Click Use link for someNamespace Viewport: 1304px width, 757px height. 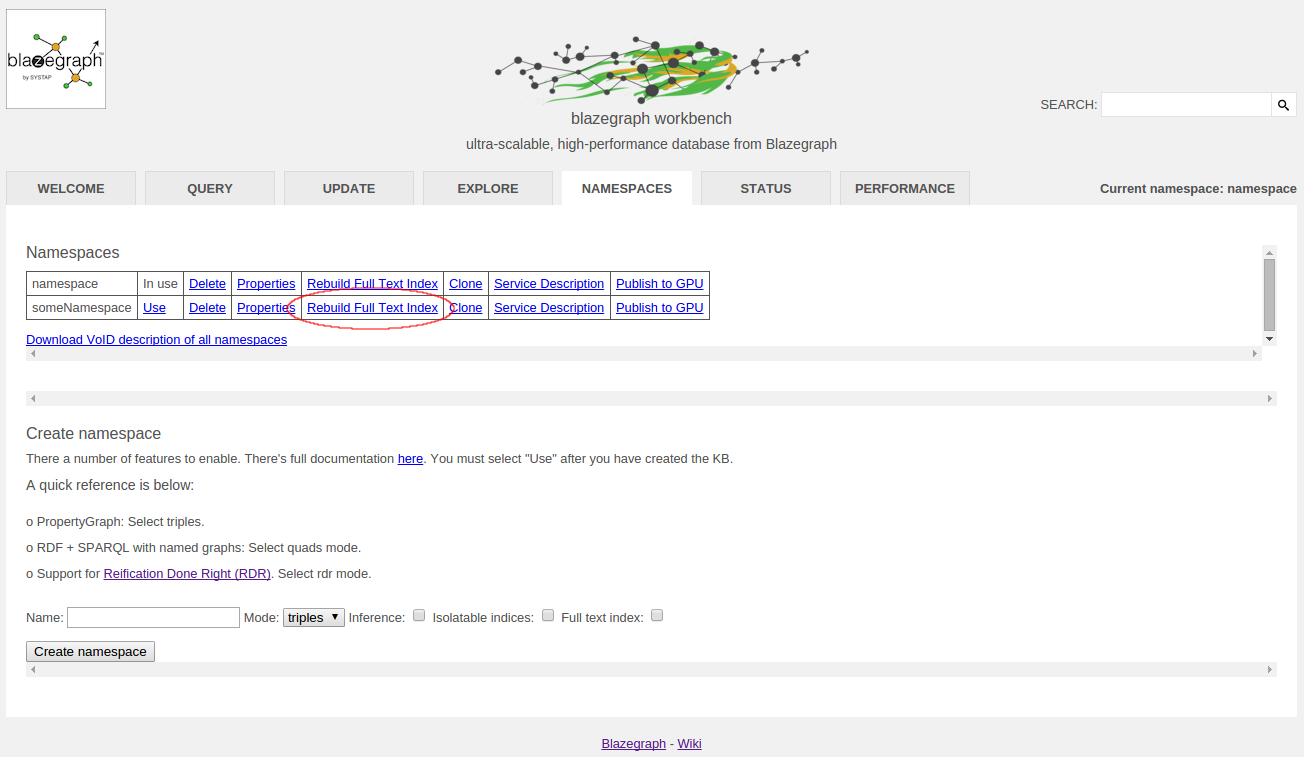[154, 307]
